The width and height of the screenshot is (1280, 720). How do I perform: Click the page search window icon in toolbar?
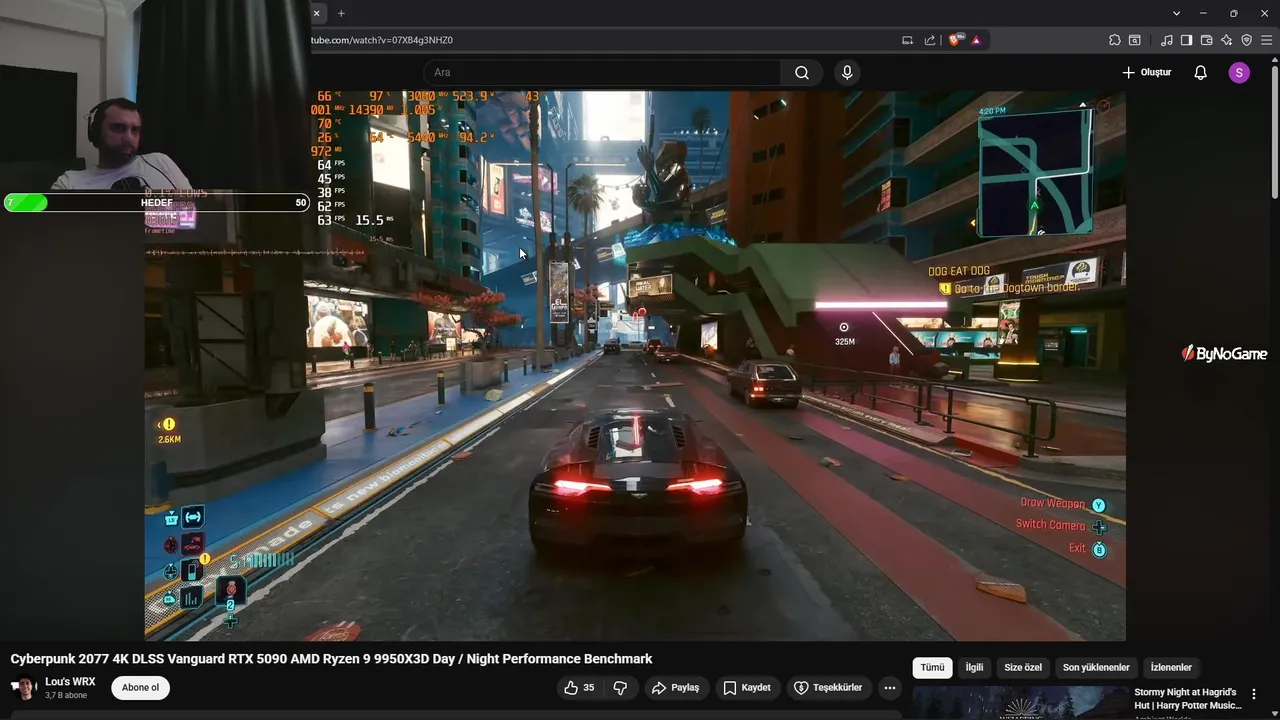(x=1135, y=40)
